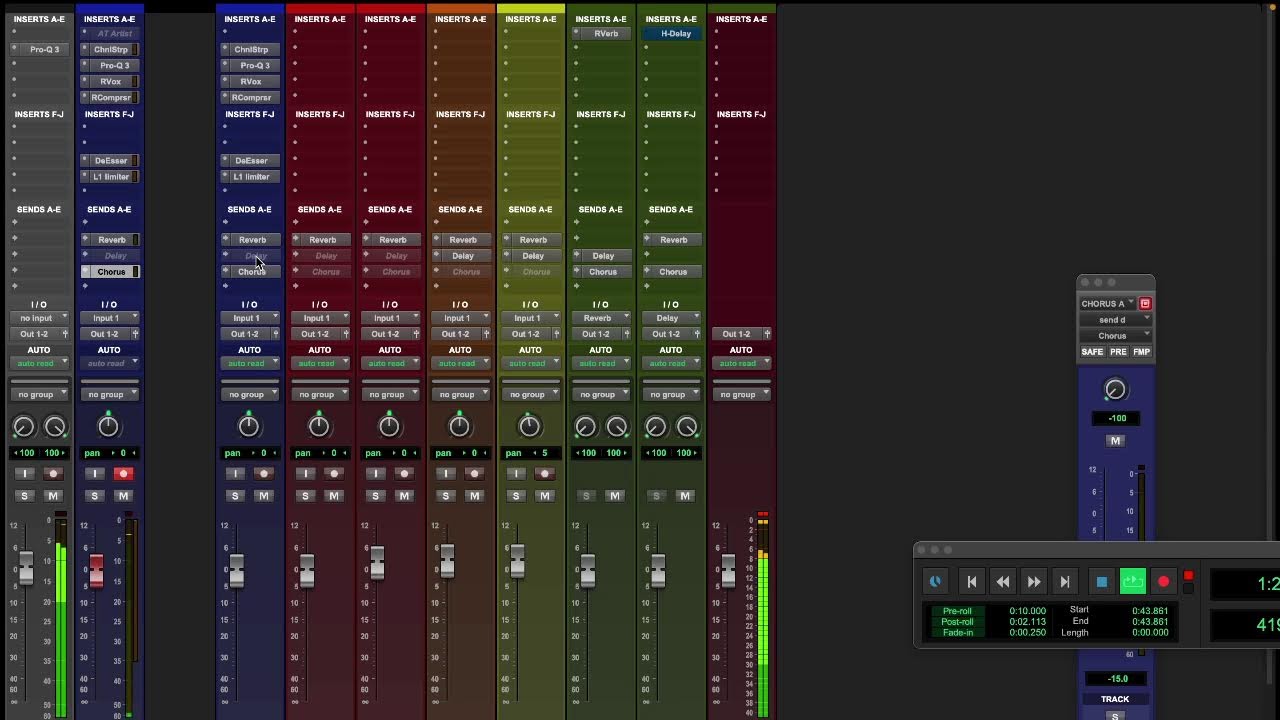Open the 'no input' input selector

[39, 318]
